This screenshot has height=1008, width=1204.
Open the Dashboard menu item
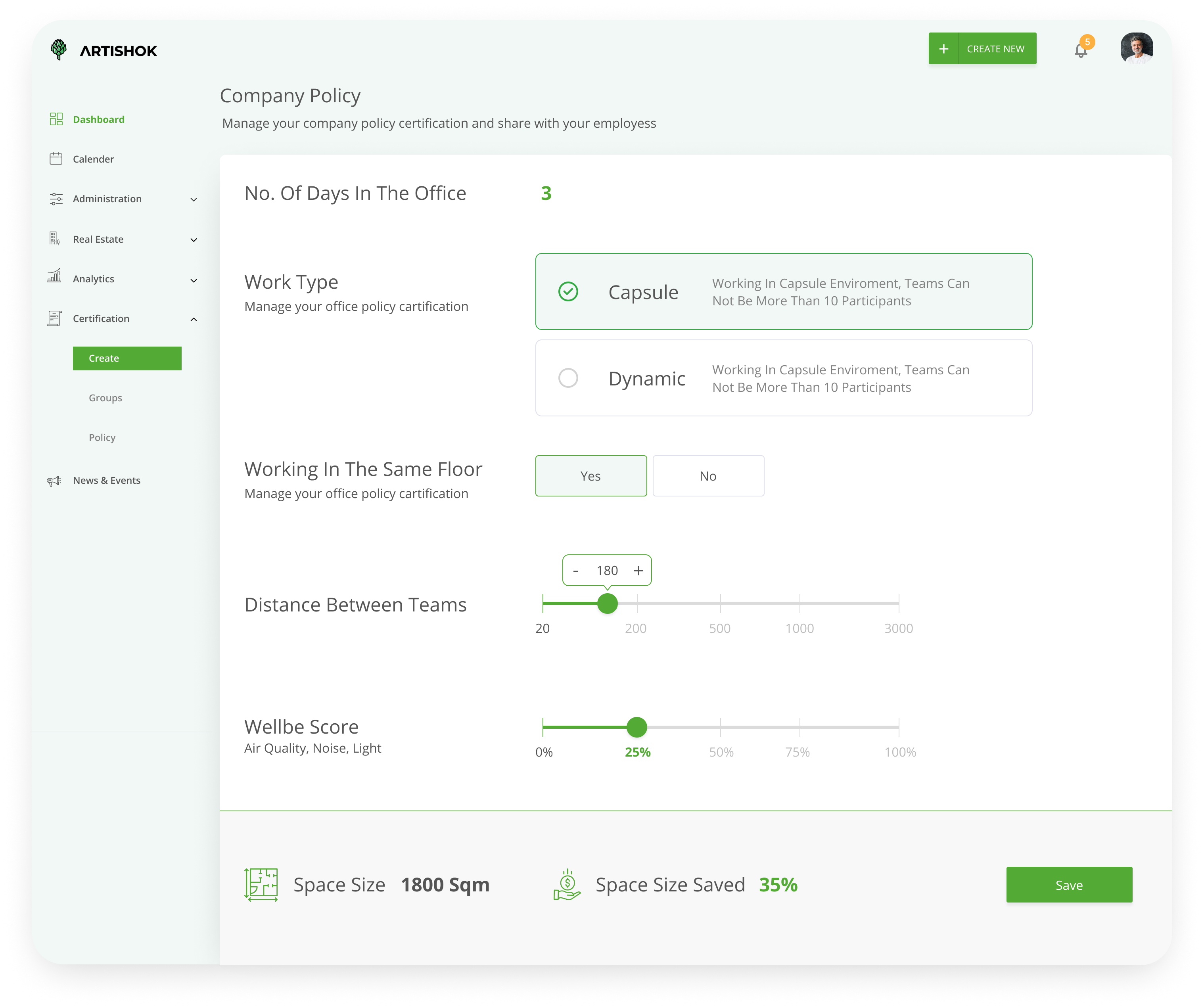[99, 119]
